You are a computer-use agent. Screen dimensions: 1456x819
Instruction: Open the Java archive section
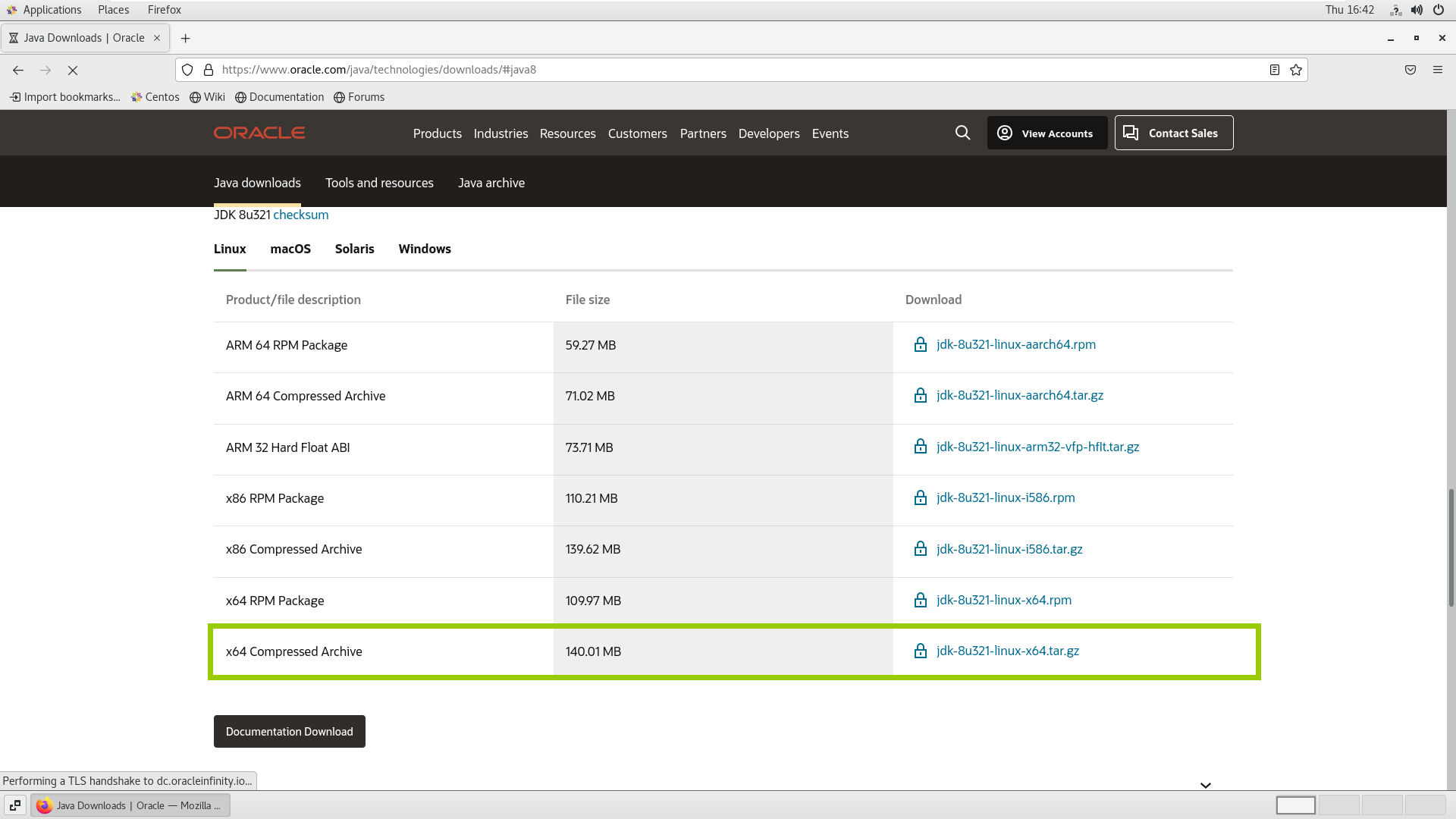pos(491,183)
